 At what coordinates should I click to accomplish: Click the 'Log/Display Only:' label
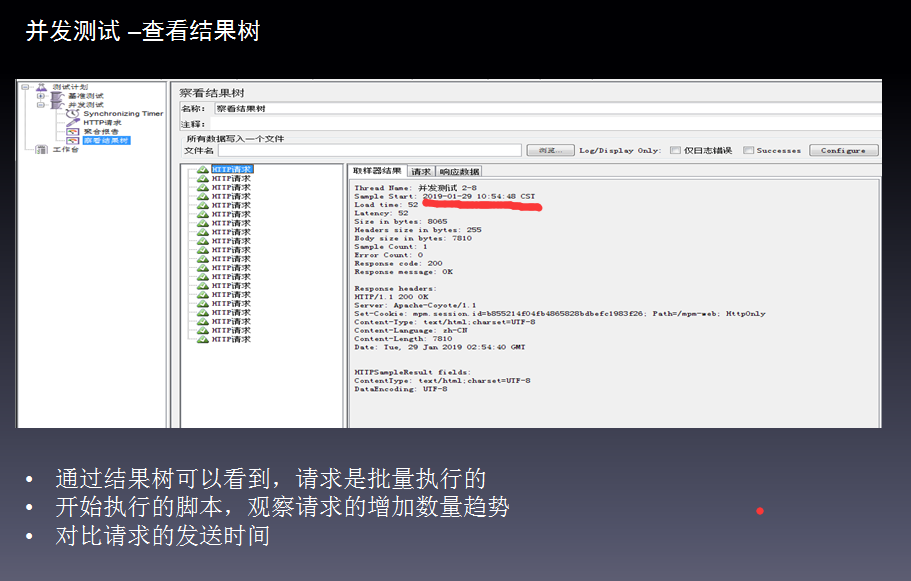point(620,150)
